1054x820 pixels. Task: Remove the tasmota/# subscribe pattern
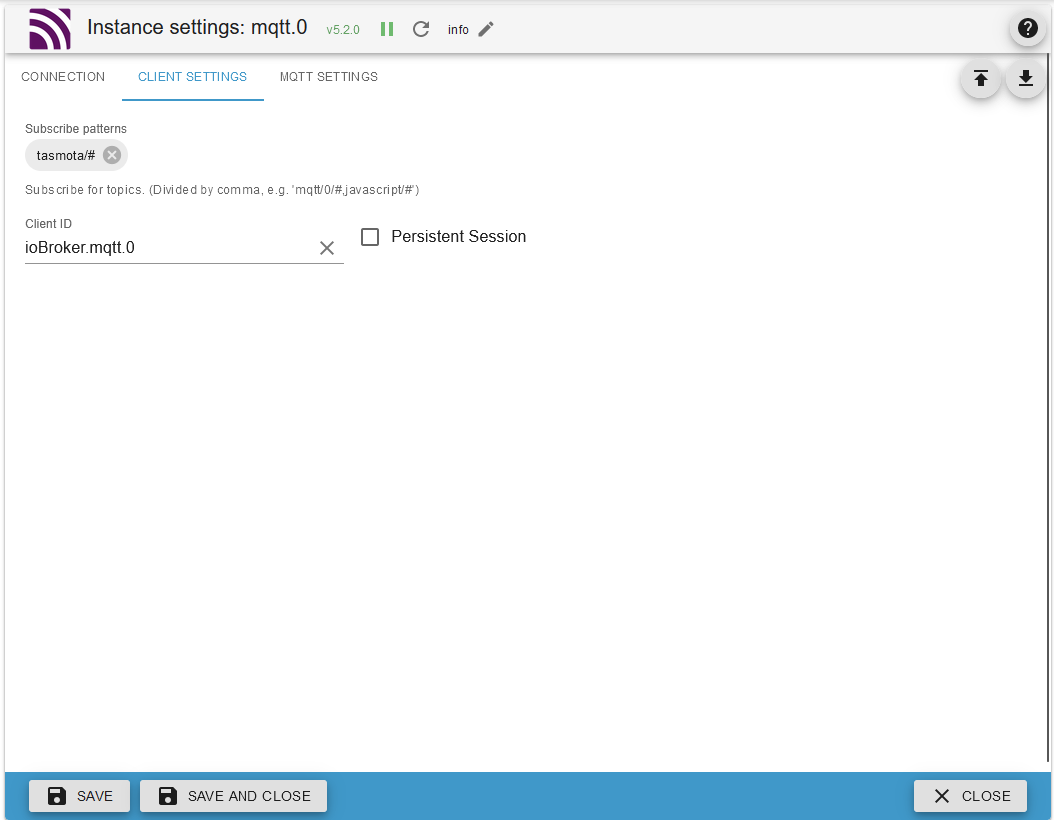[112, 155]
